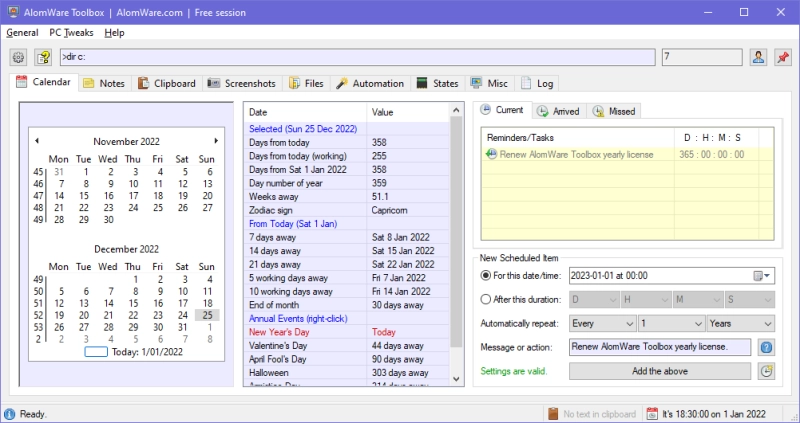Show the Arrived reminders tab

point(559,111)
